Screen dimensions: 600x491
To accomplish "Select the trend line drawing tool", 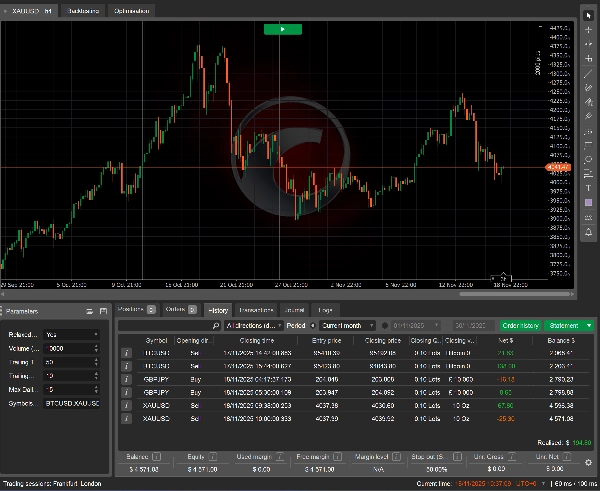I will 589,73.
